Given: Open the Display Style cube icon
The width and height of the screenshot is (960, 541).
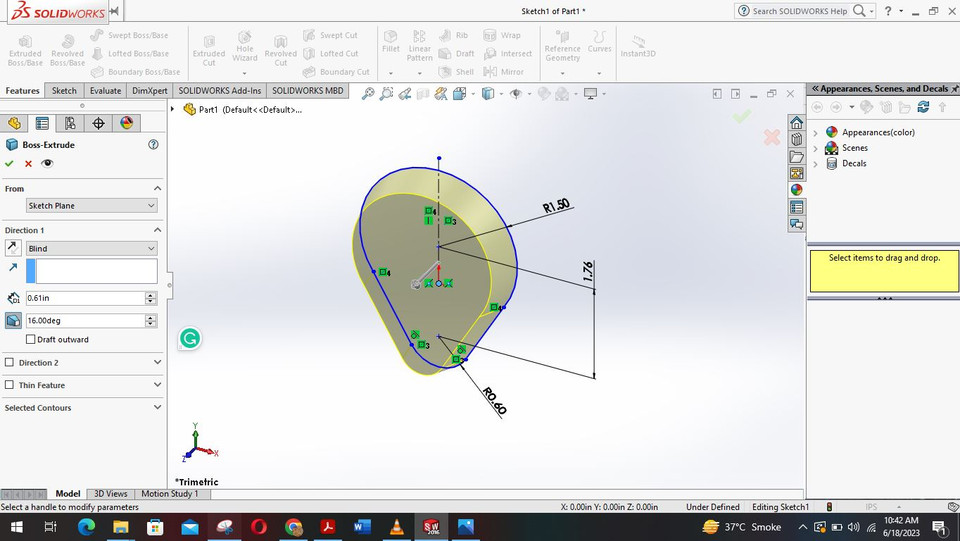Looking at the screenshot, I should pos(488,94).
